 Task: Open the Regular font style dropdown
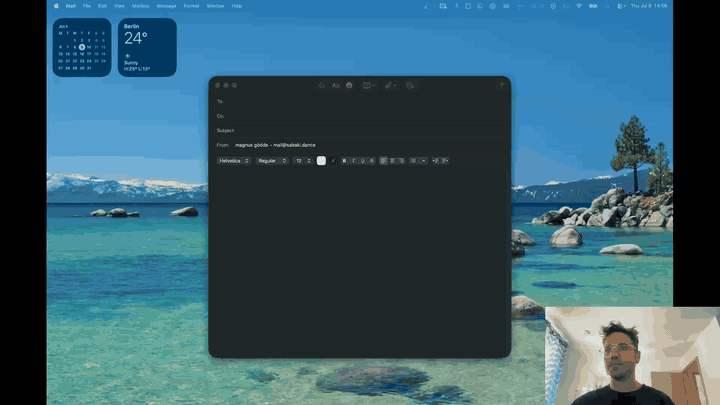pyautogui.click(x=272, y=161)
